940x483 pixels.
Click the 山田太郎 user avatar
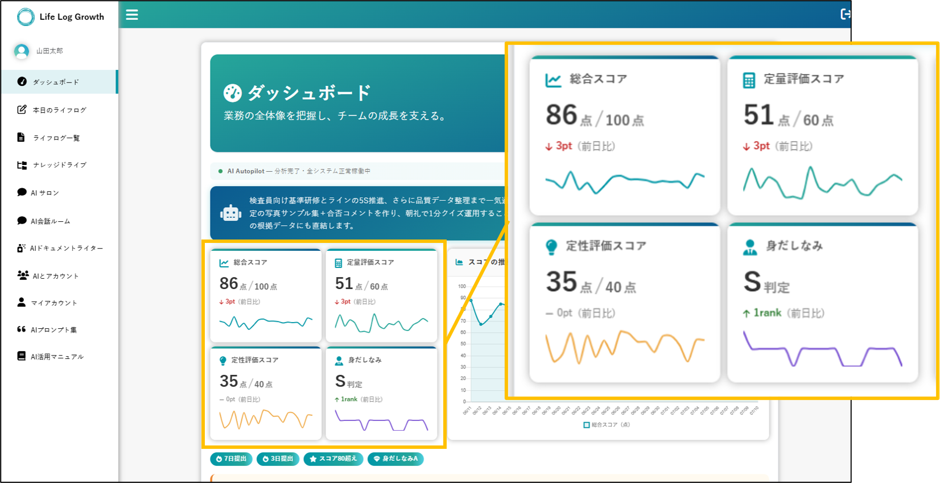[22, 52]
